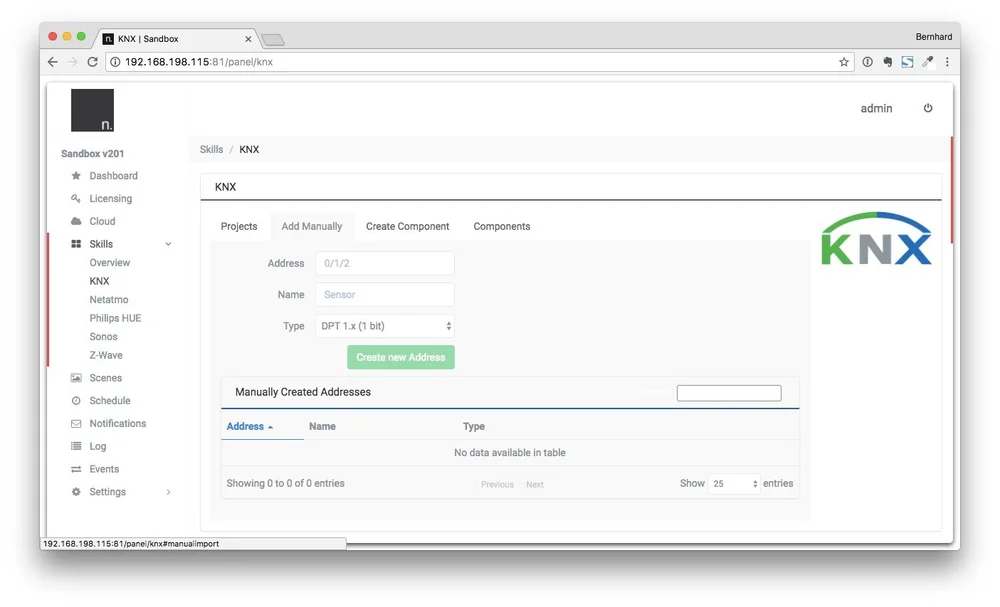Viewport: 1000px width, 607px height.
Task: Click the Dashboard star icon
Action: [x=76, y=175]
